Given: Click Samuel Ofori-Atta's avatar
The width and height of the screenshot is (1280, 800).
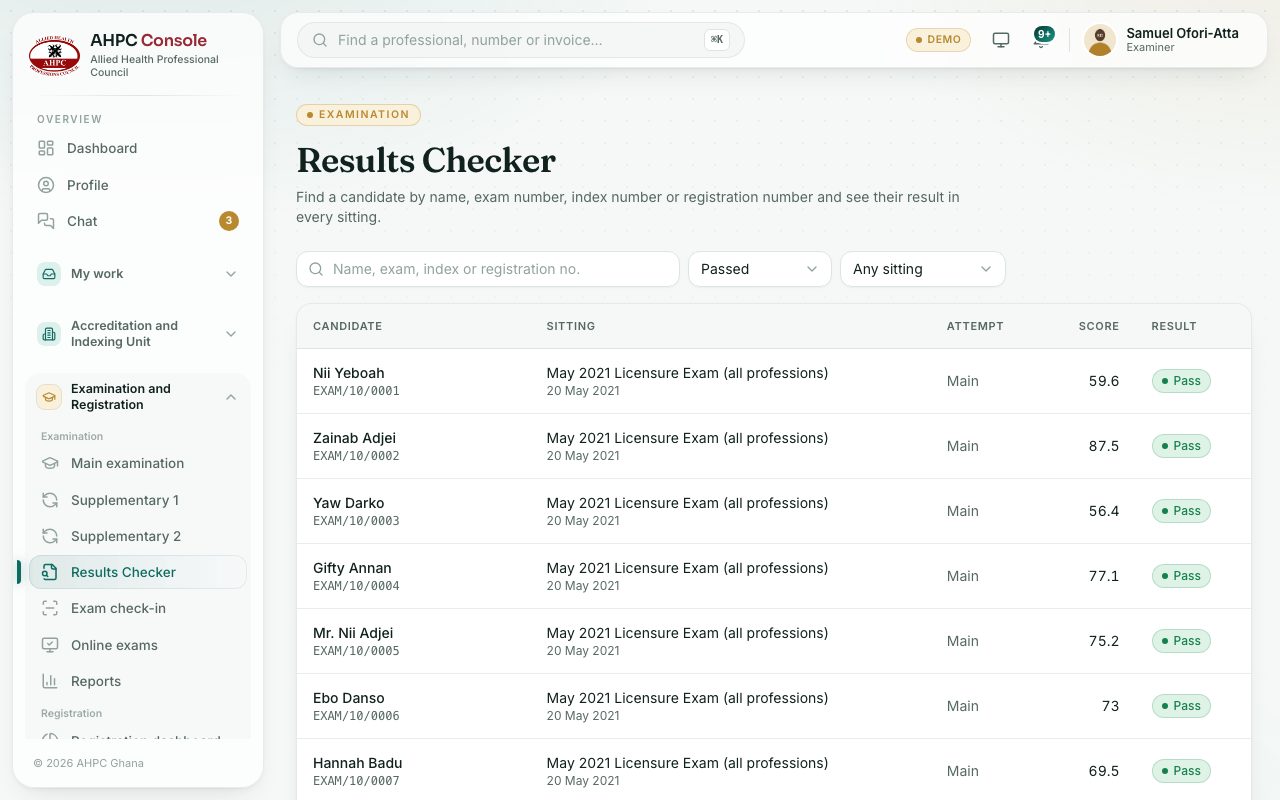Looking at the screenshot, I should point(1100,40).
